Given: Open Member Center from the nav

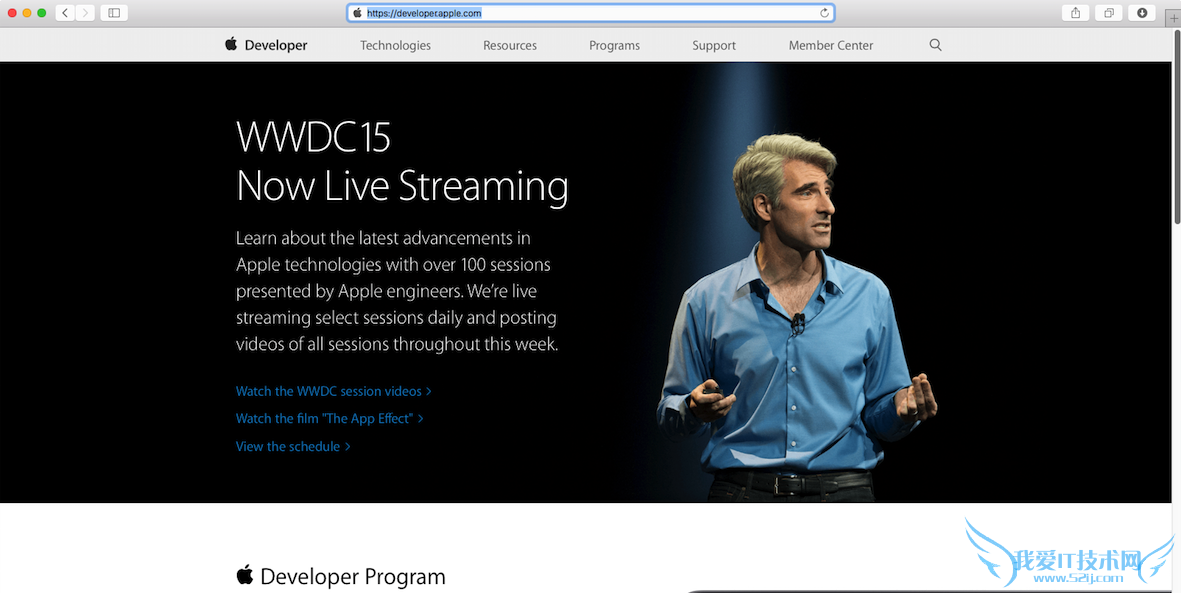Looking at the screenshot, I should (830, 45).
